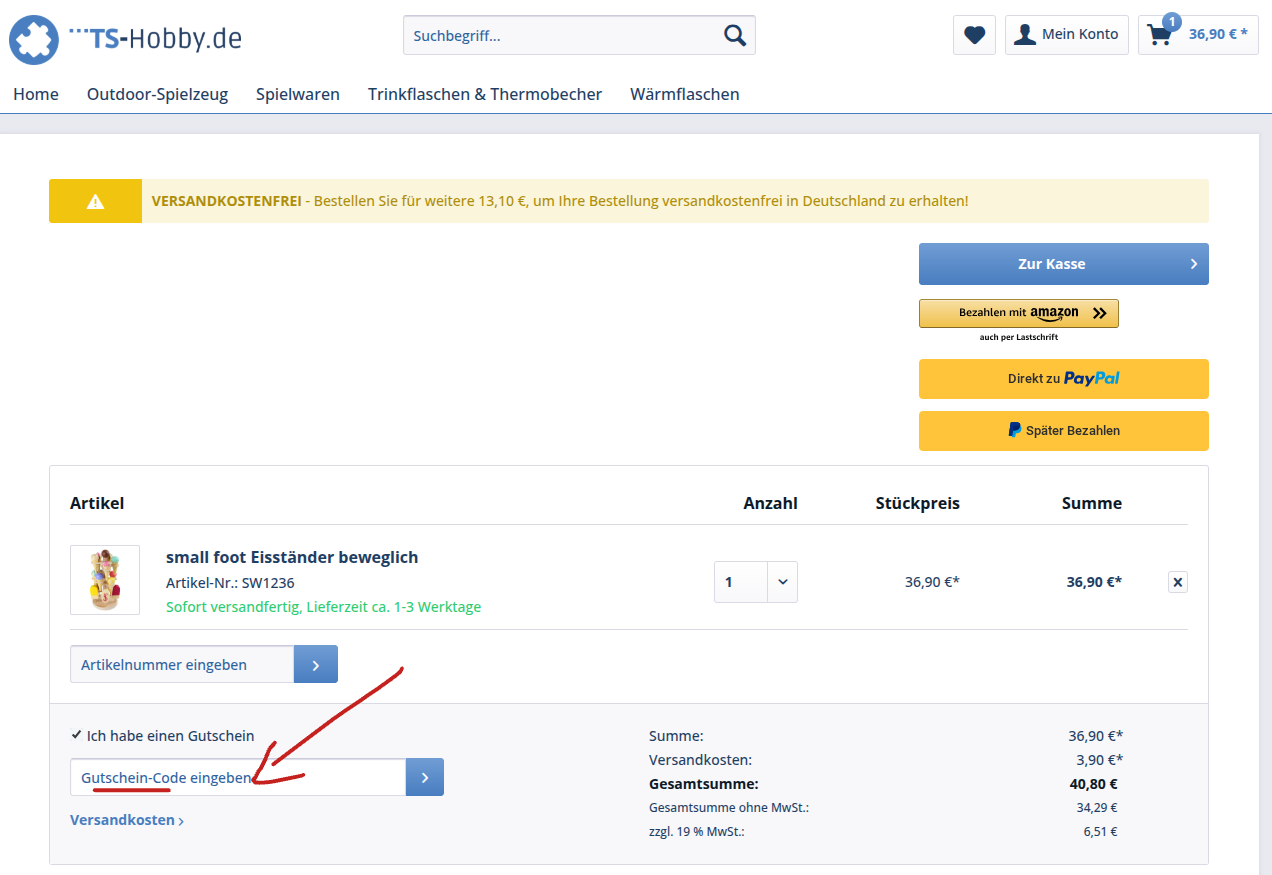Open the Mein Konto menu
1272x875 pixels.
click(1066, 35)
